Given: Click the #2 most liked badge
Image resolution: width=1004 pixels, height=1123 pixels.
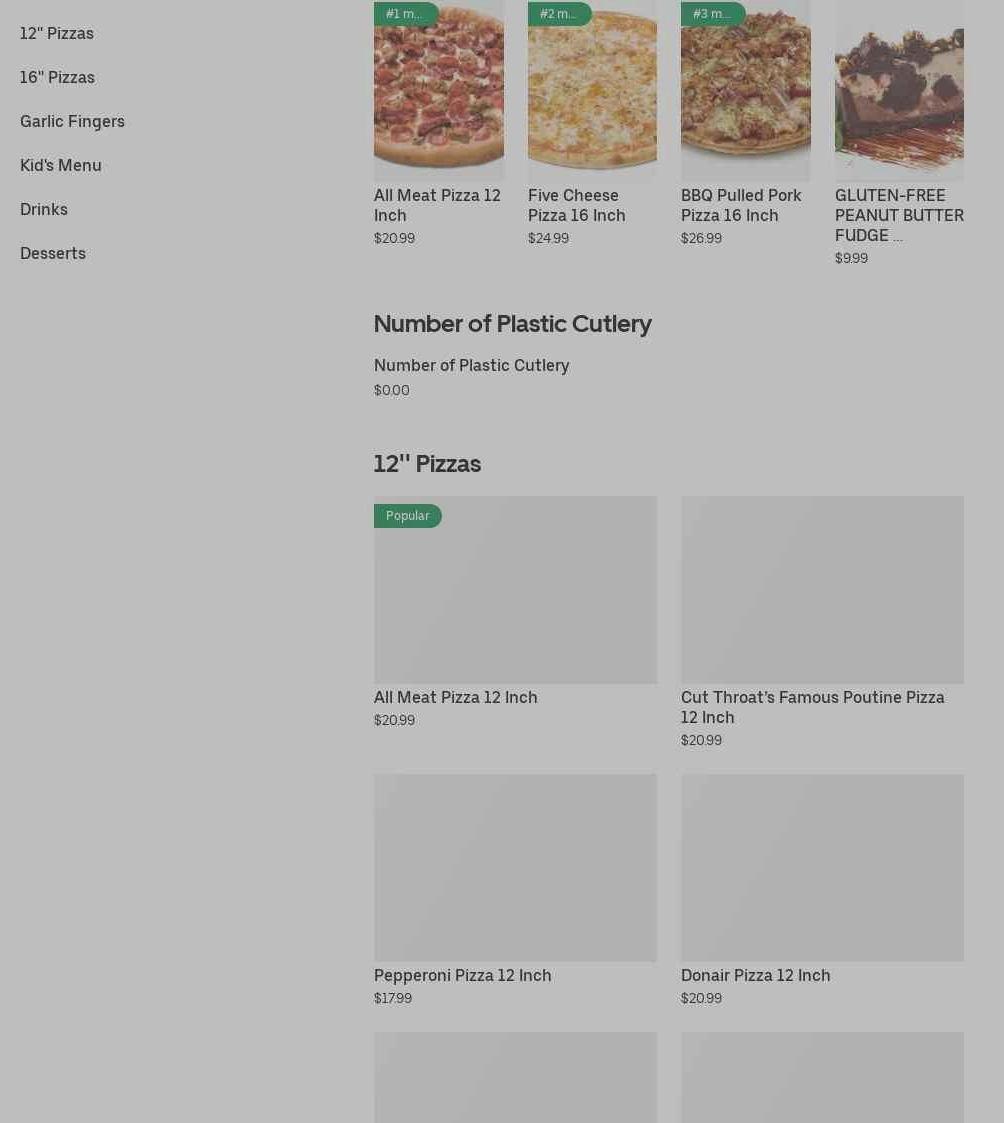Looking at the screenshot, I should (559, 14).
